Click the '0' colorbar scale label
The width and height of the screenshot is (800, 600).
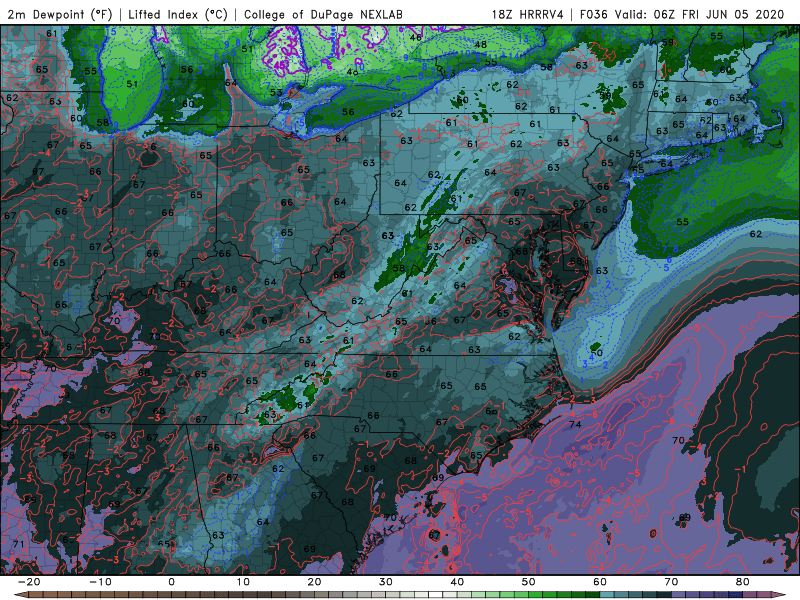click(x=171, y=582)
